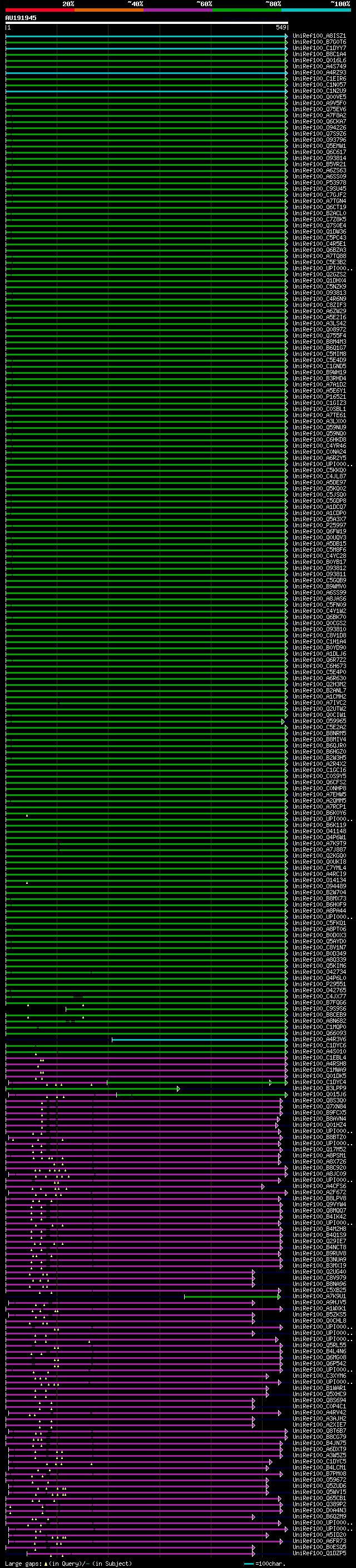Select hit UniRef100_B8C1A4
Screen dimensions: 356x1568
(319, 54)
